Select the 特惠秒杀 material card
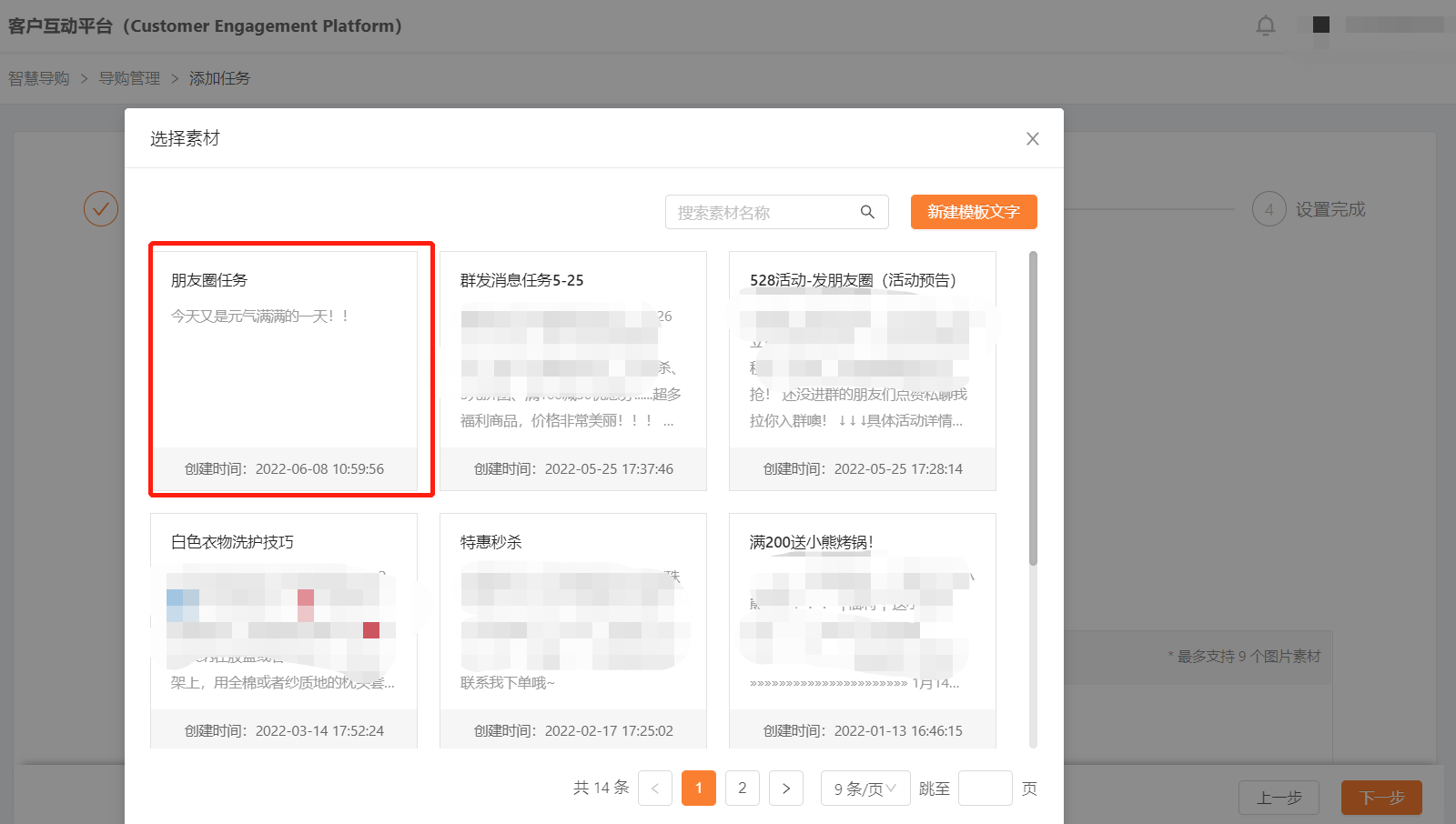 point(573,631)
